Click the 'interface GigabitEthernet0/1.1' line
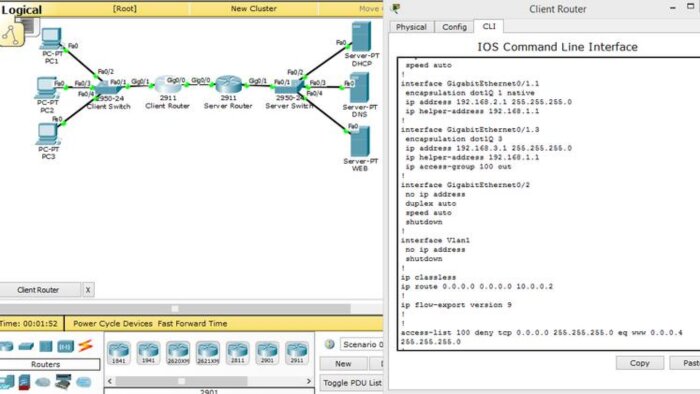This screenshot has height=394, width=700. [470, 83]
